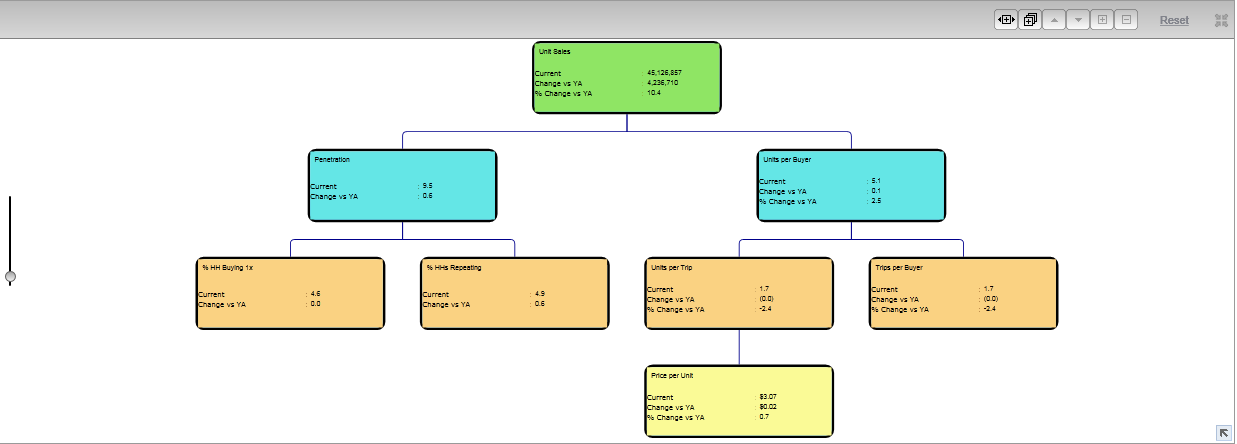Click the plus expand node icon
Viewport: 1237px width, 444px height.
(1101, 20)
